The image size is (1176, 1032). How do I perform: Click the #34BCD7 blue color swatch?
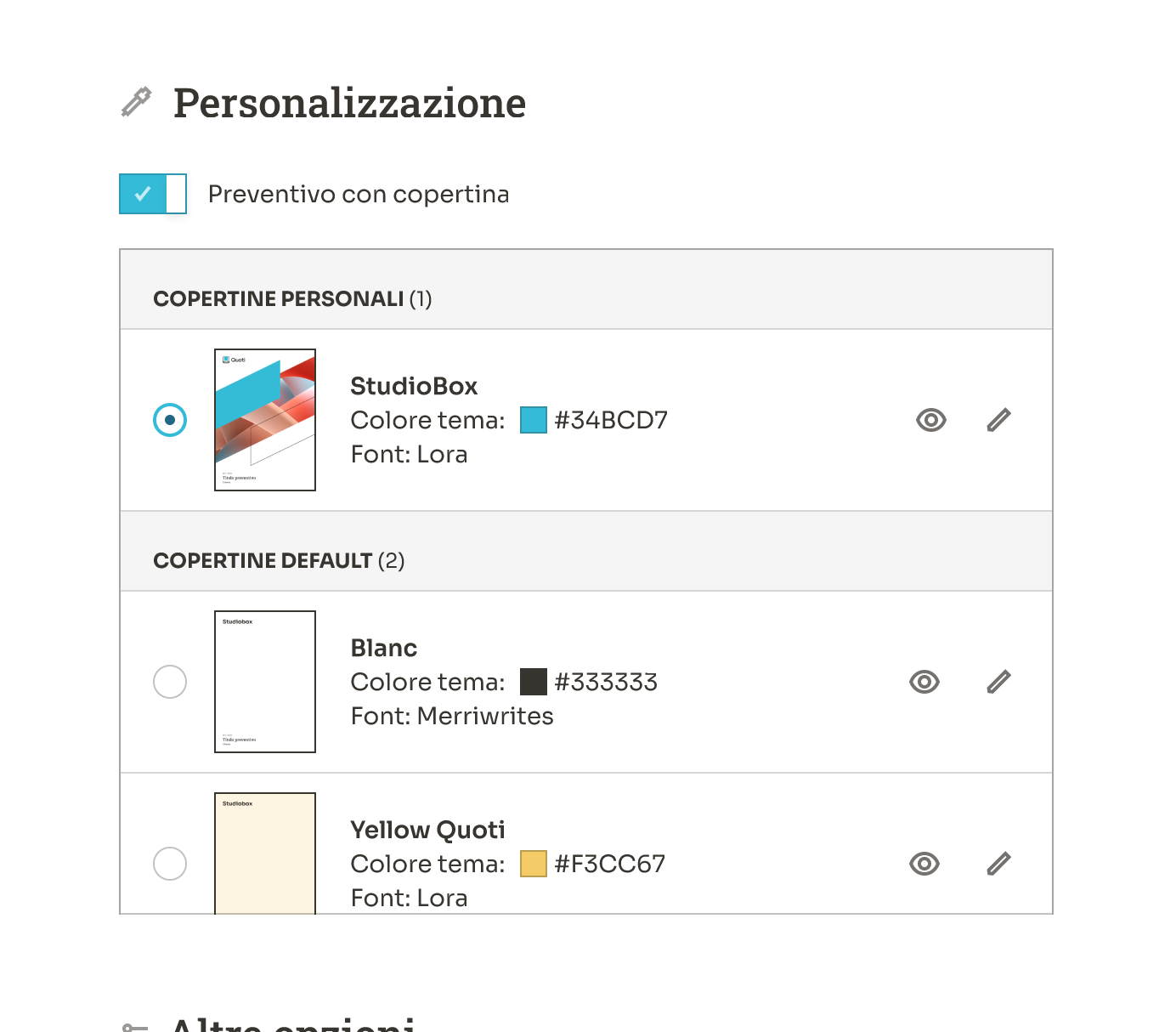tap(534, 420)
